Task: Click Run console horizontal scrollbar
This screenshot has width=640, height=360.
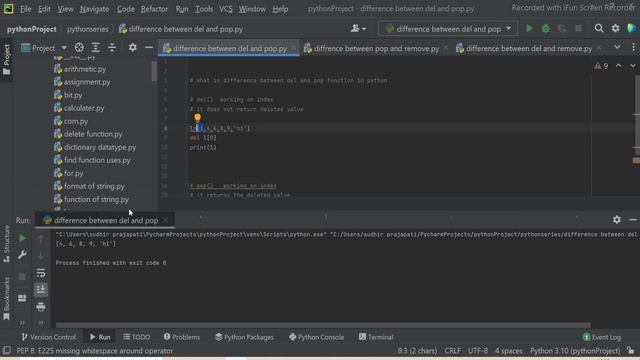Action: point(323,325)
